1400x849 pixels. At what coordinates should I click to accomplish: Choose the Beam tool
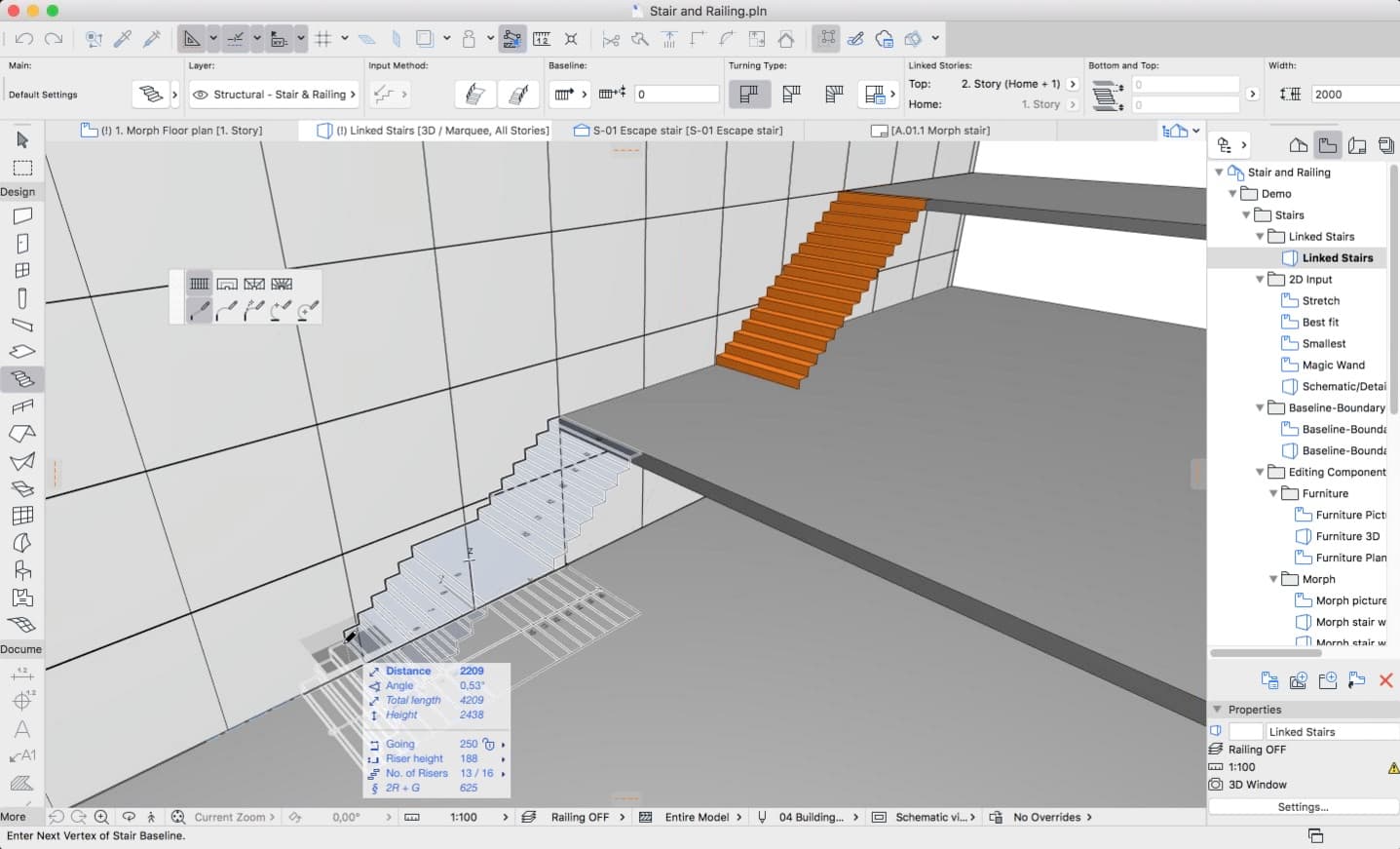22,325
